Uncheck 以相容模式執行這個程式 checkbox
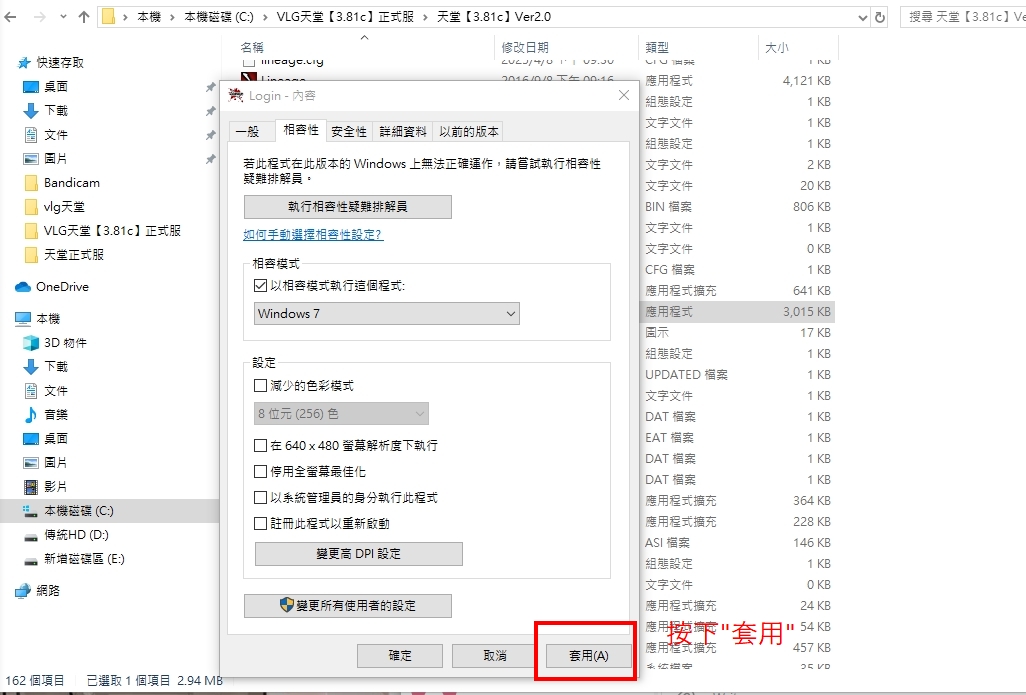The width and height of the screenshot is (1026, 695). pos(260,286)
